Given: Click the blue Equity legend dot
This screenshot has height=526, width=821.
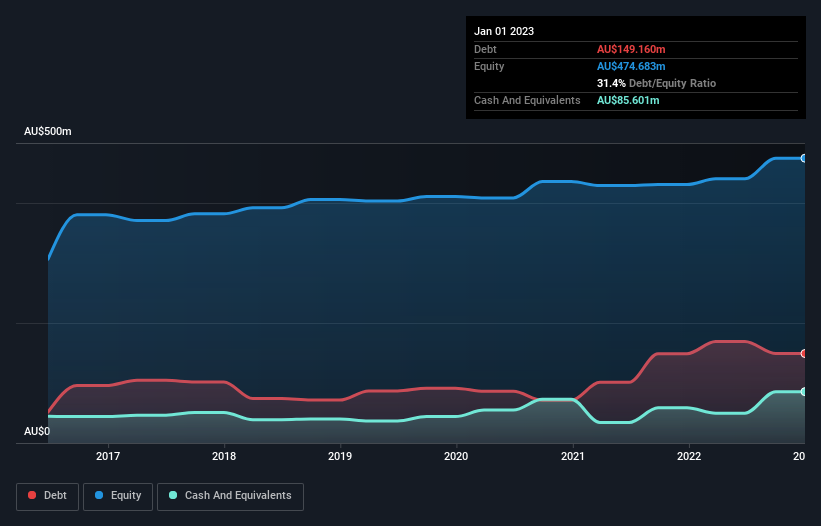Looking at the screenshot, I should pyautogui.click(x=99, y=495).
